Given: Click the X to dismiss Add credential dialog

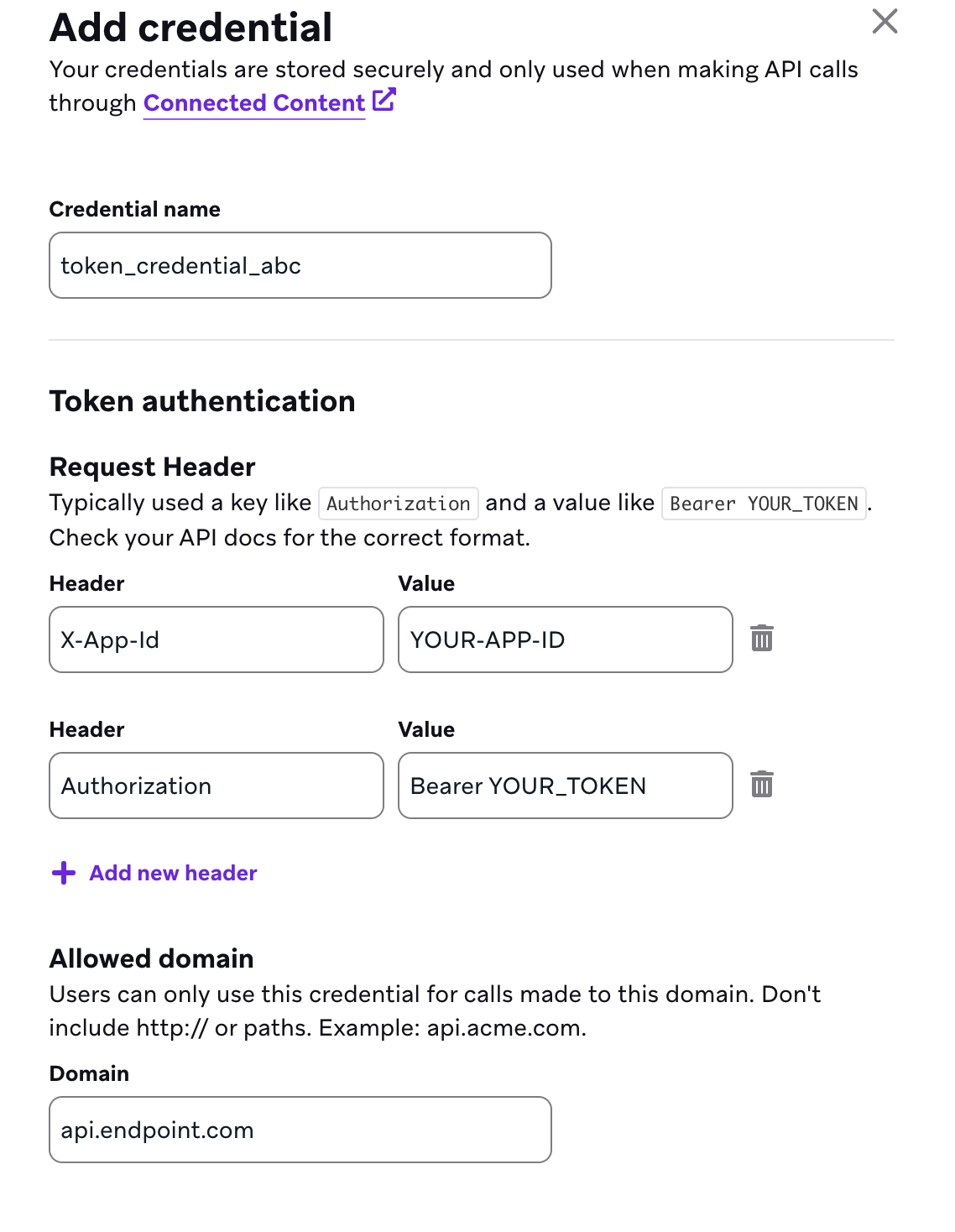Looking at the screenshot, I should tap(885, 22).
